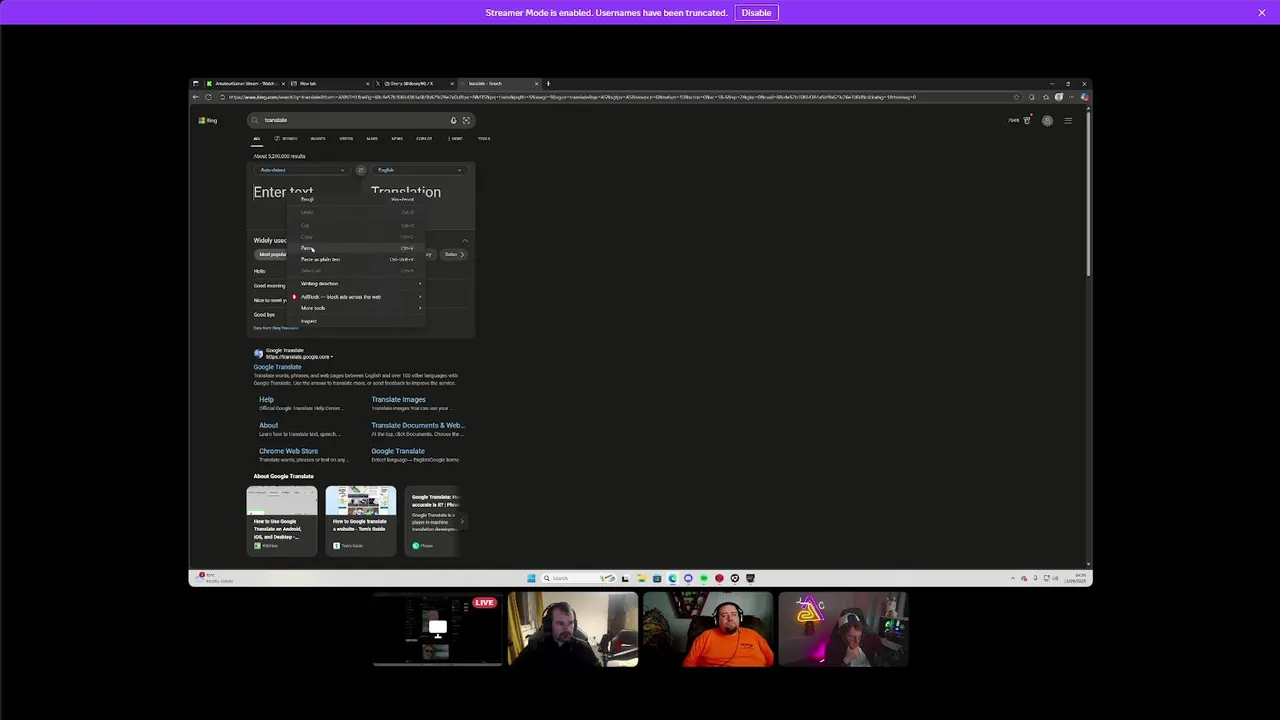Open the Chrome Web Store sublink

[x=288, y=451]
